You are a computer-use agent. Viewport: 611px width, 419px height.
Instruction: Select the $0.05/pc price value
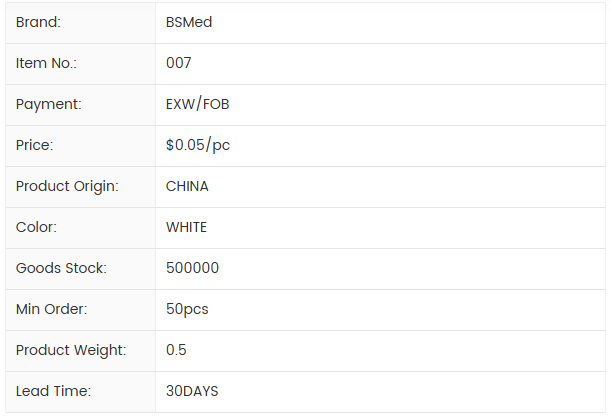click(x=198, y=145)
